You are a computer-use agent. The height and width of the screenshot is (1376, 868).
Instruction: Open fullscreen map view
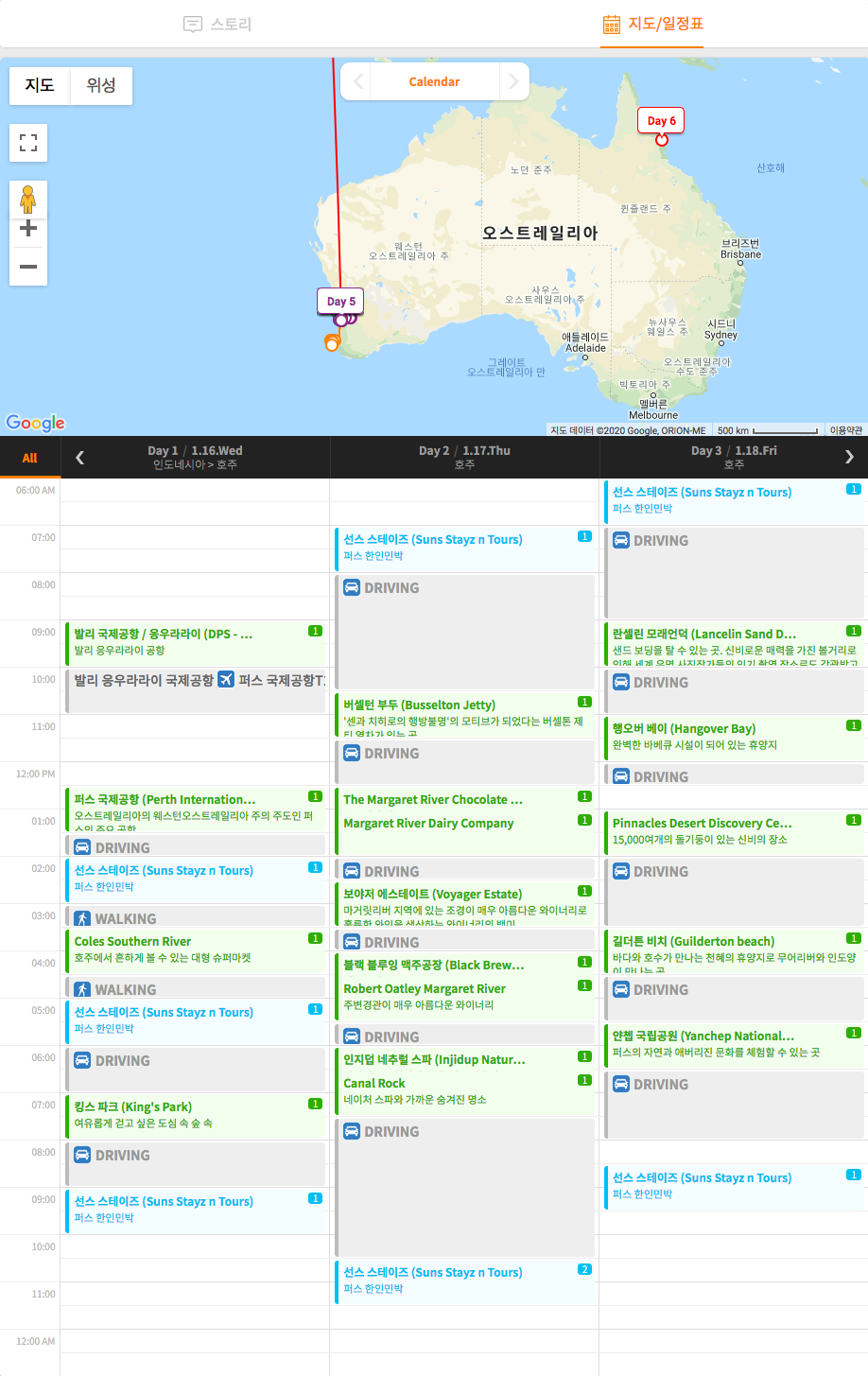pos(28,143)
